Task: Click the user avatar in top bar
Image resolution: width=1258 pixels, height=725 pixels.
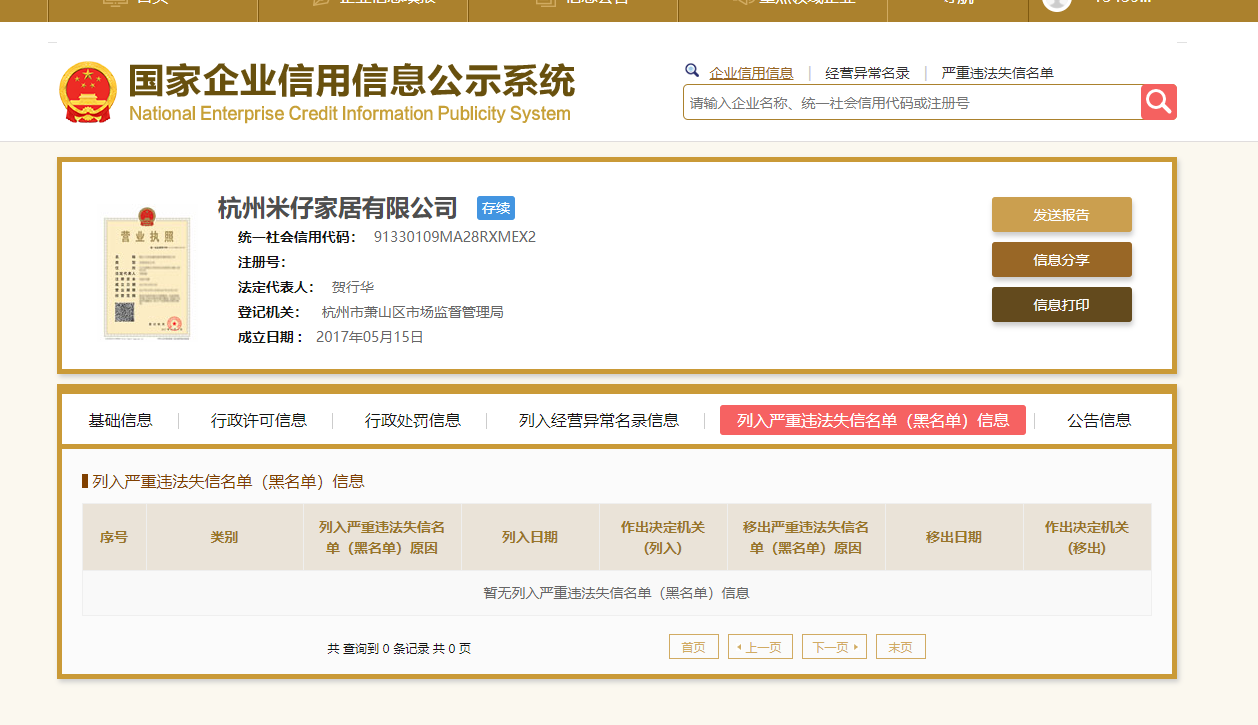Action: pos(1057,3)
